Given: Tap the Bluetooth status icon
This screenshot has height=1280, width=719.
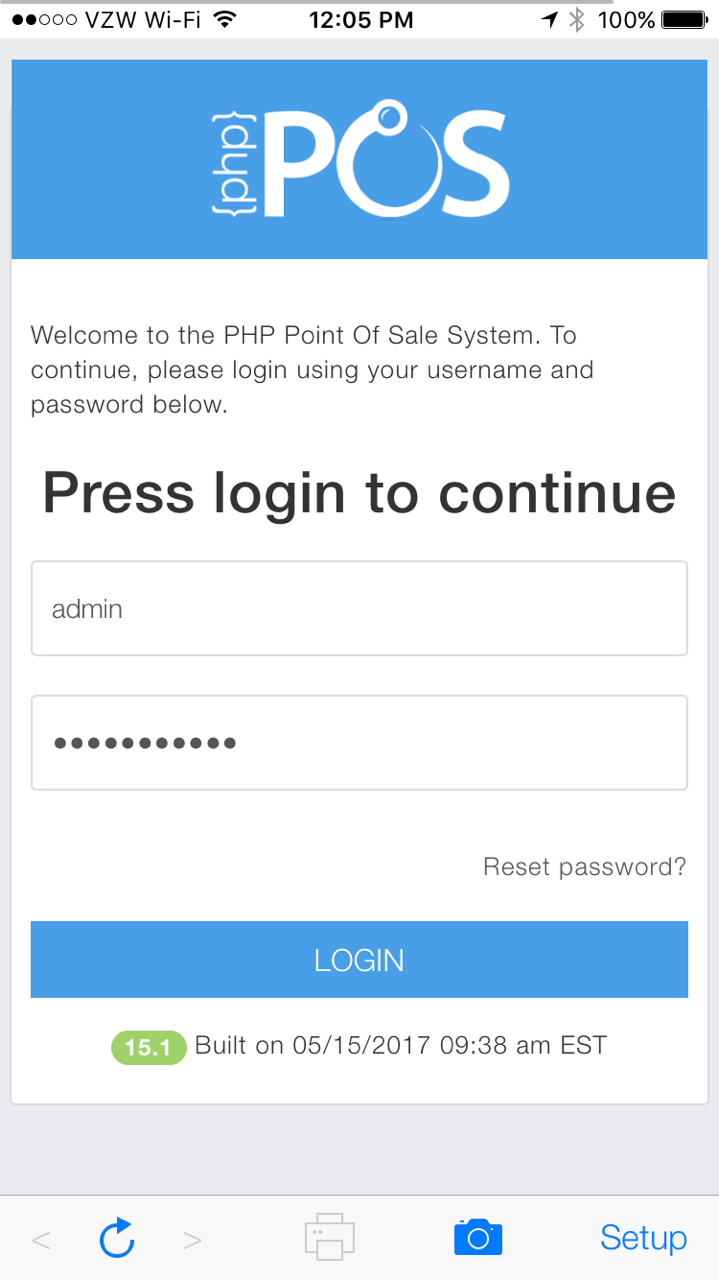Looking at the screenshot, I should (x=576, y=20).
